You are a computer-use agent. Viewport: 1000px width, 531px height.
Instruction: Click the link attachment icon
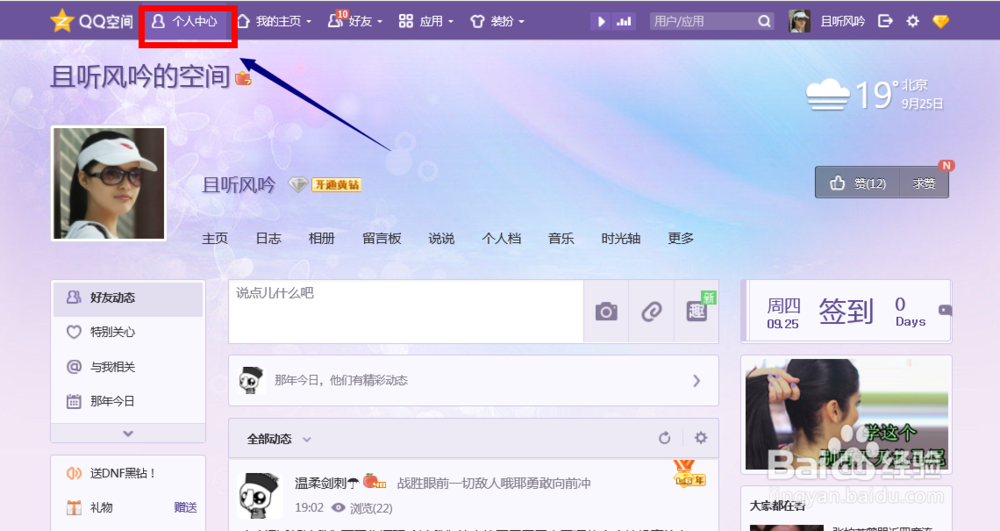(651, 311)
